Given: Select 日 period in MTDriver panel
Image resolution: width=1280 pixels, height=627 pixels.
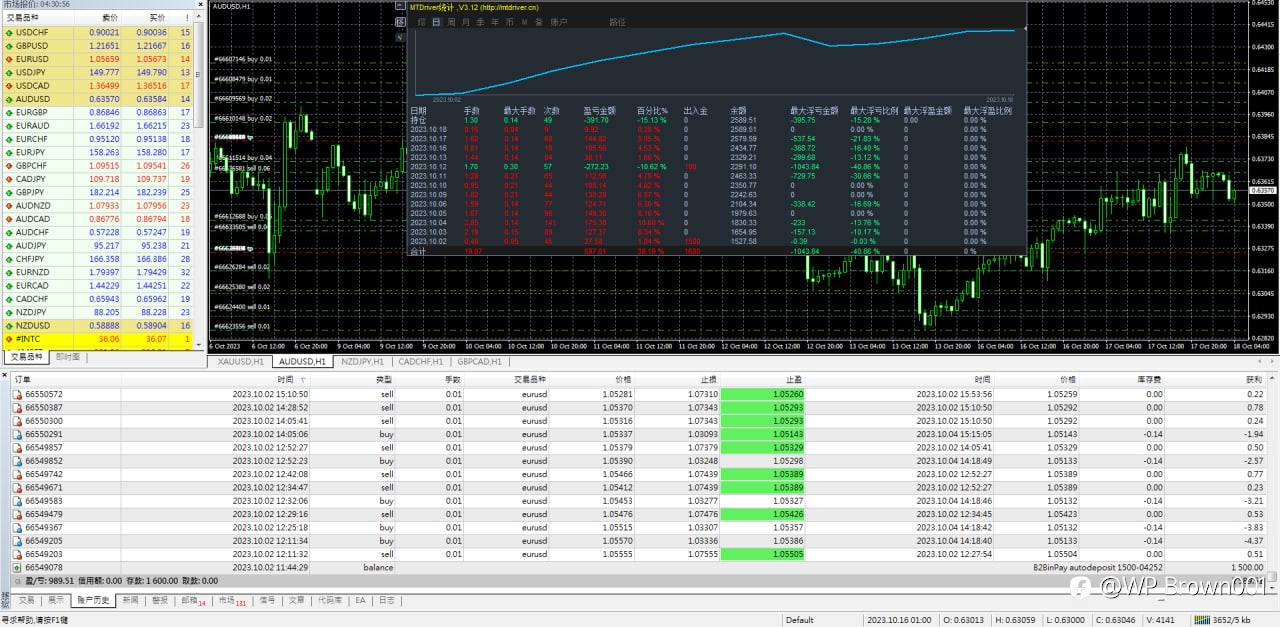Looking at the screenshot, I should pos(436,21).
